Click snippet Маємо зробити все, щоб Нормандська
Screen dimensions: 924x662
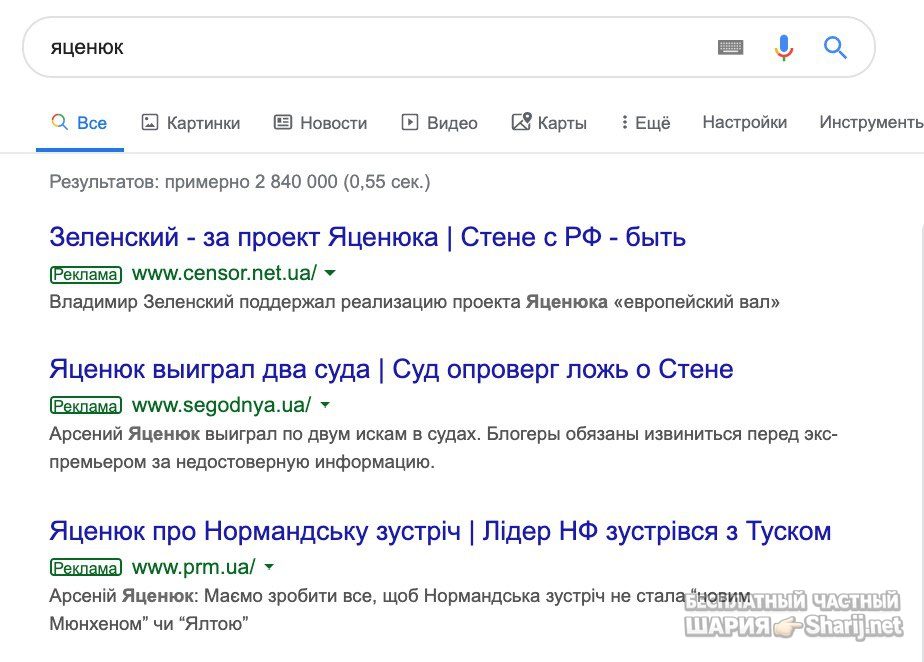click(400, 610)
